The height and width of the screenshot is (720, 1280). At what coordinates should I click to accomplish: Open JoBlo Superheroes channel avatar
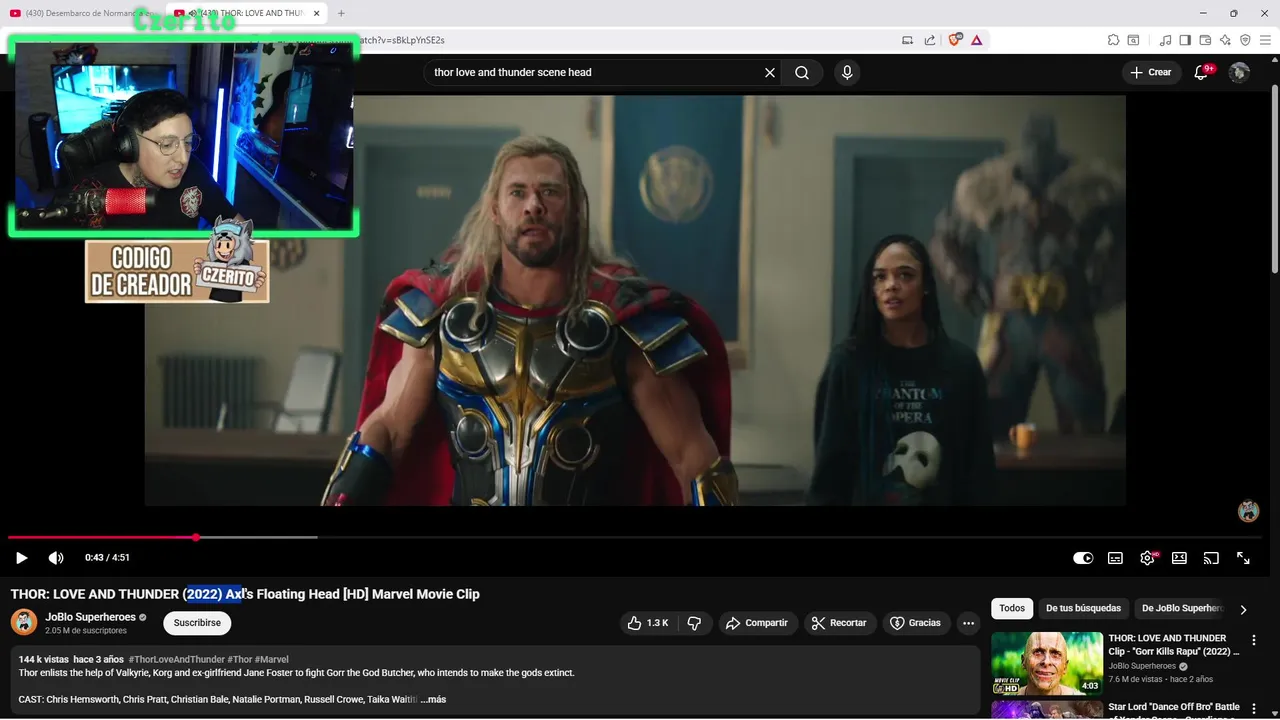[x=24, y=622]
